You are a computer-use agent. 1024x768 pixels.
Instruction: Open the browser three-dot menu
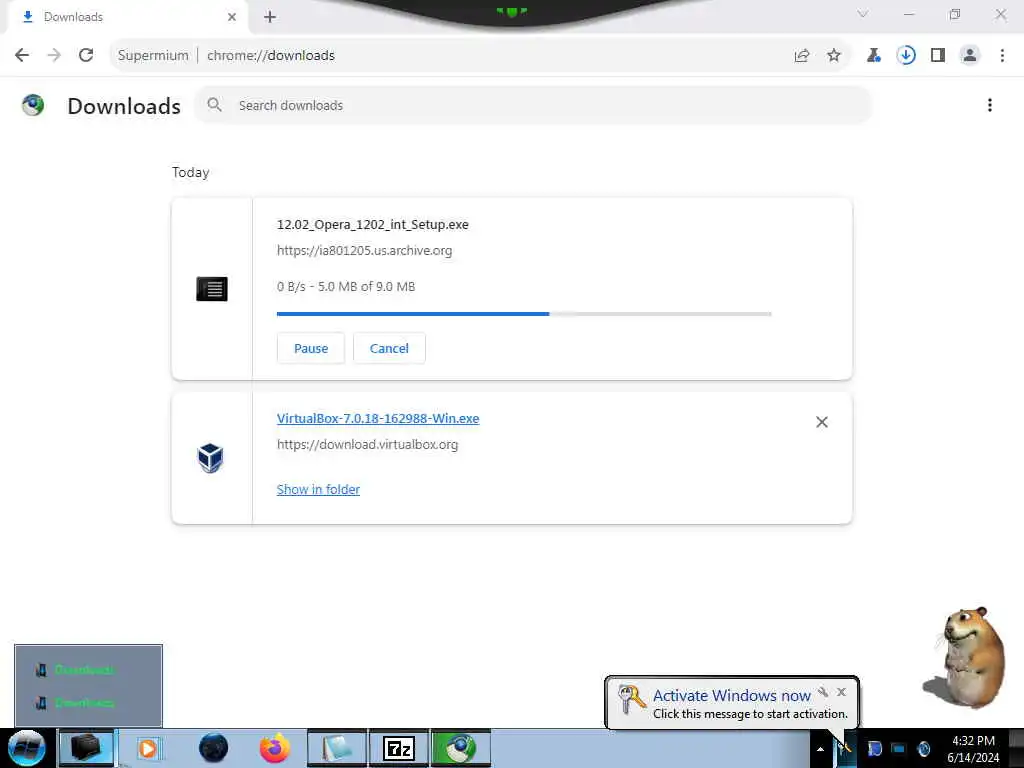click(1002, 56)
